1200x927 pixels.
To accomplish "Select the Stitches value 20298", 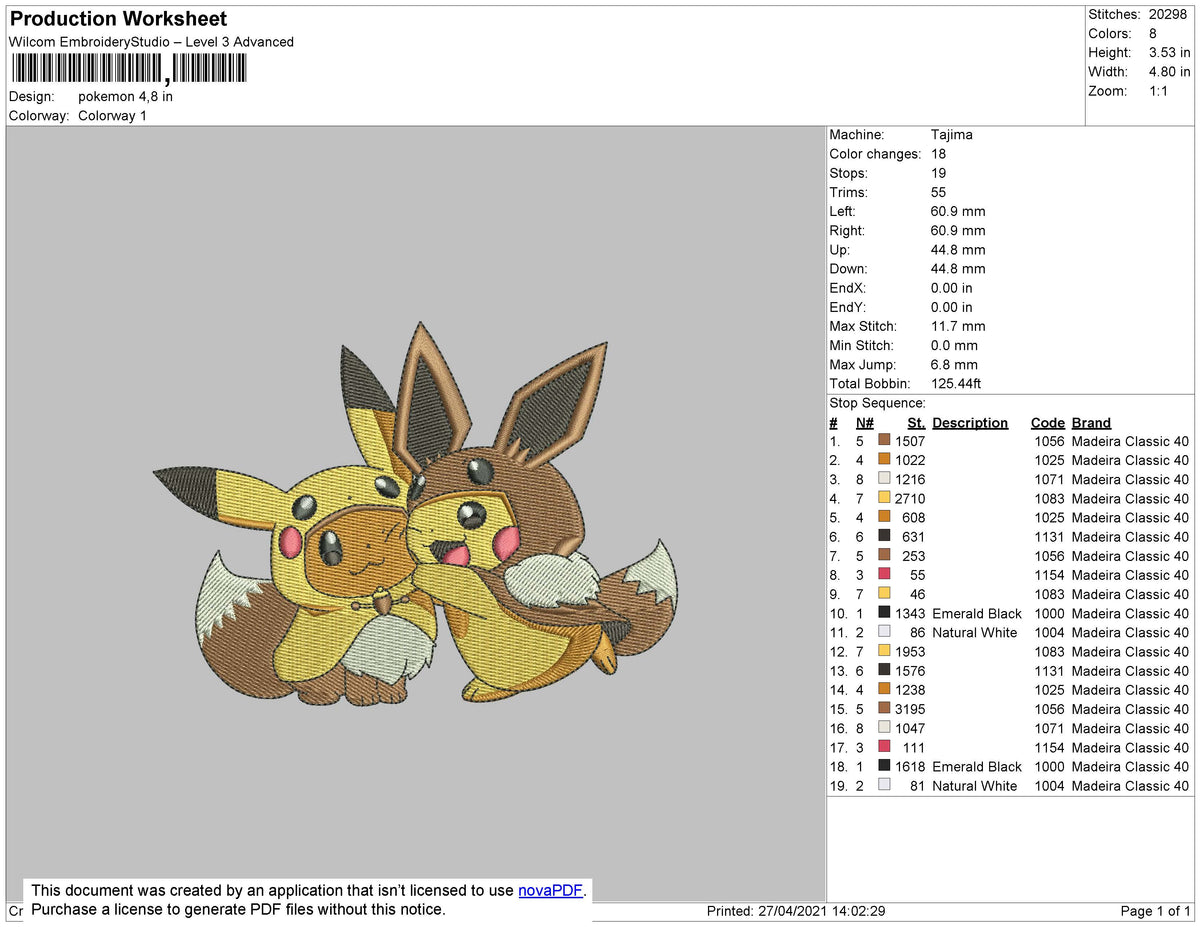I will pos(1169,14).
